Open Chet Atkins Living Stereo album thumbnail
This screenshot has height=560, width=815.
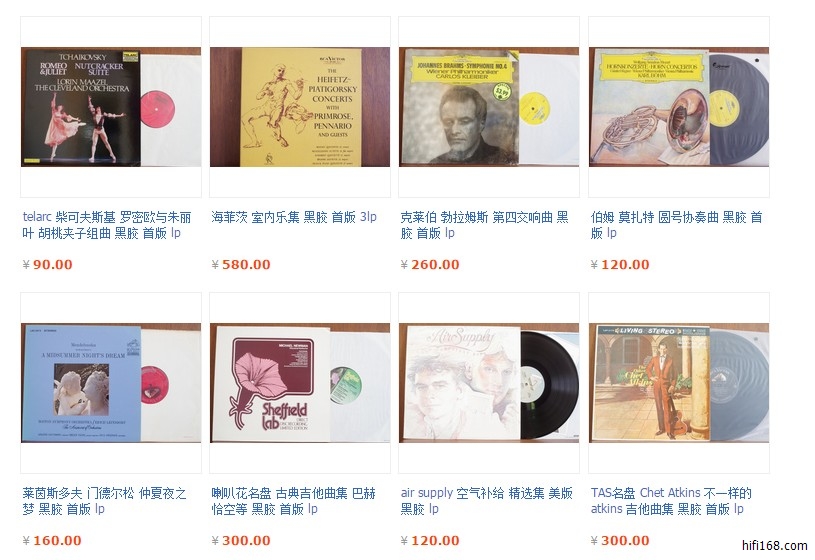click(x=679, y=383)
